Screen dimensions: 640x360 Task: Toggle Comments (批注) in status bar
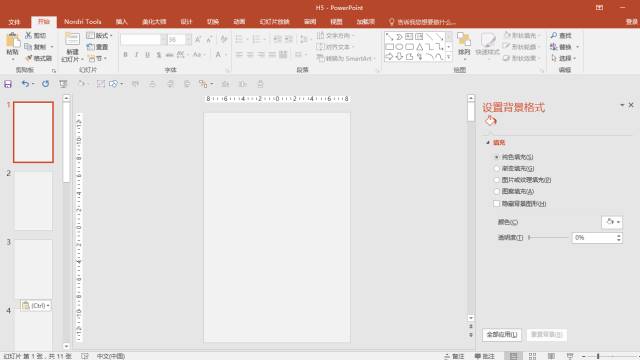(x=484, y=356)
